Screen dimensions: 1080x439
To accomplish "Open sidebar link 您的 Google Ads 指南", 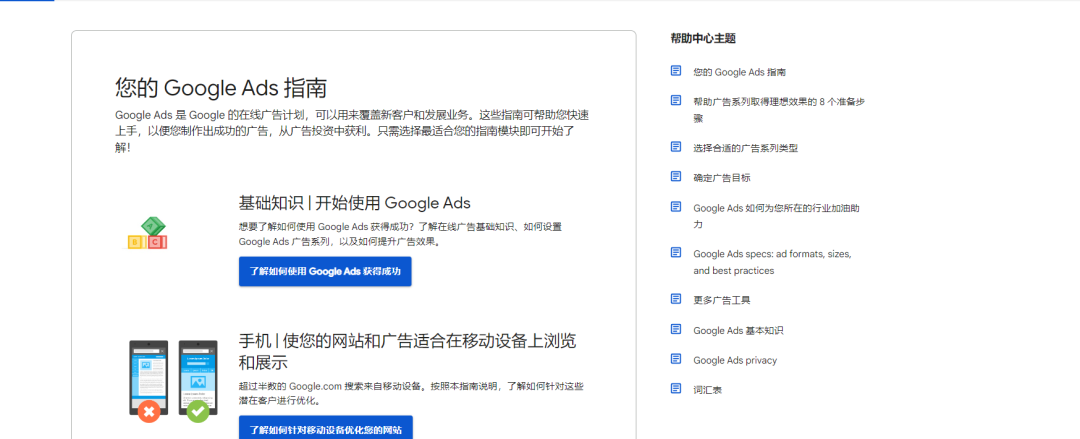I will click(740, 72).
